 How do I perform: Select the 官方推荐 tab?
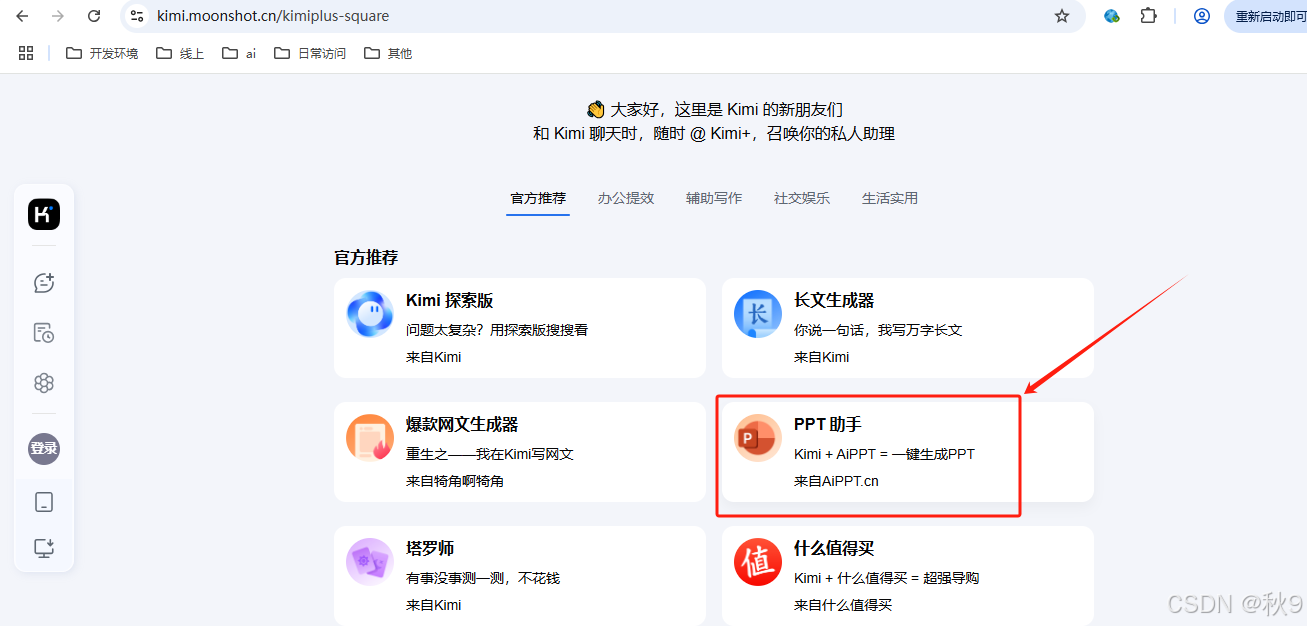[x=538, y=198]
